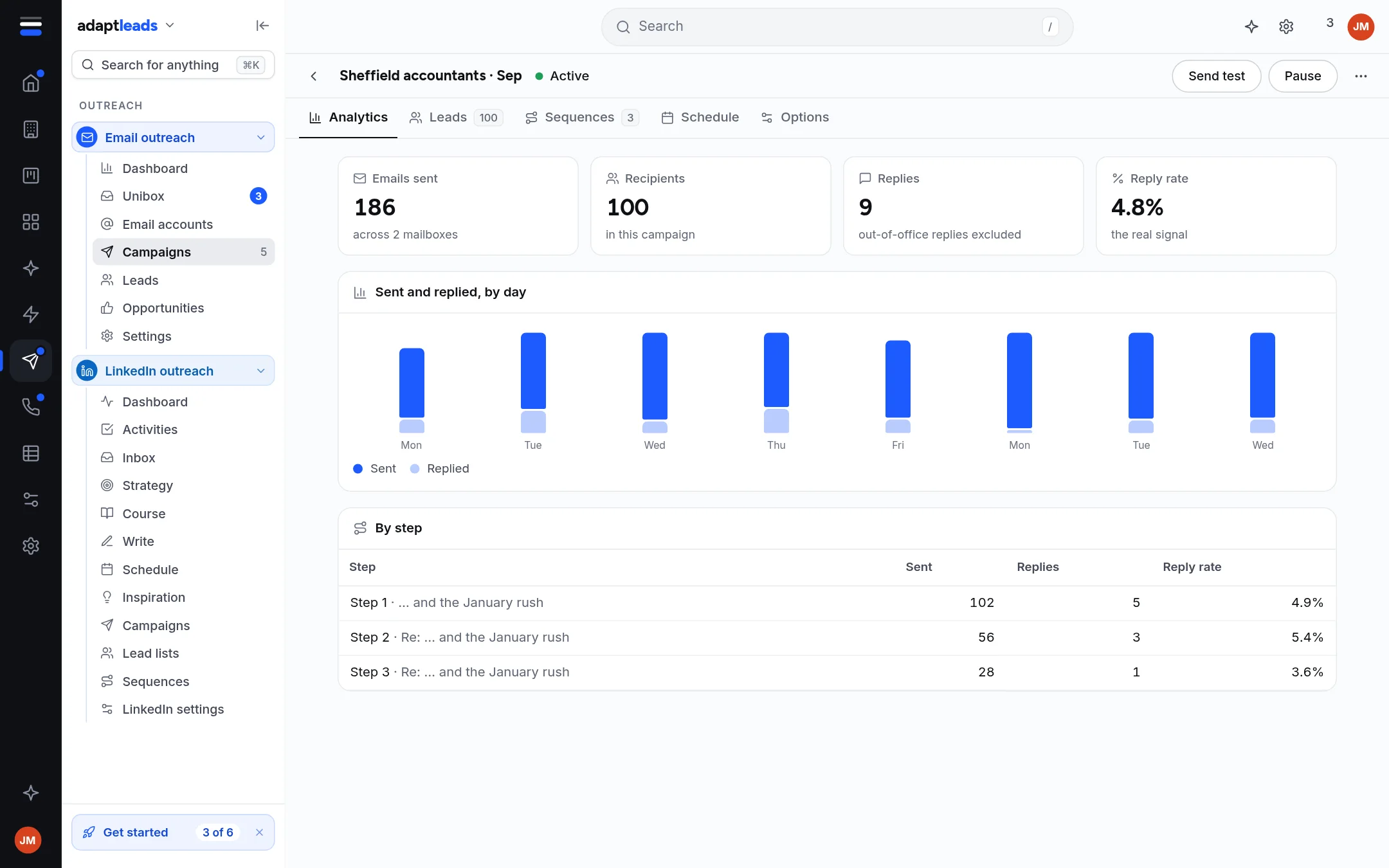Open the gear icon in left rail
The width and height of the screenshot is (1389, 868).
pyautogui.click(x=31, y=546)
